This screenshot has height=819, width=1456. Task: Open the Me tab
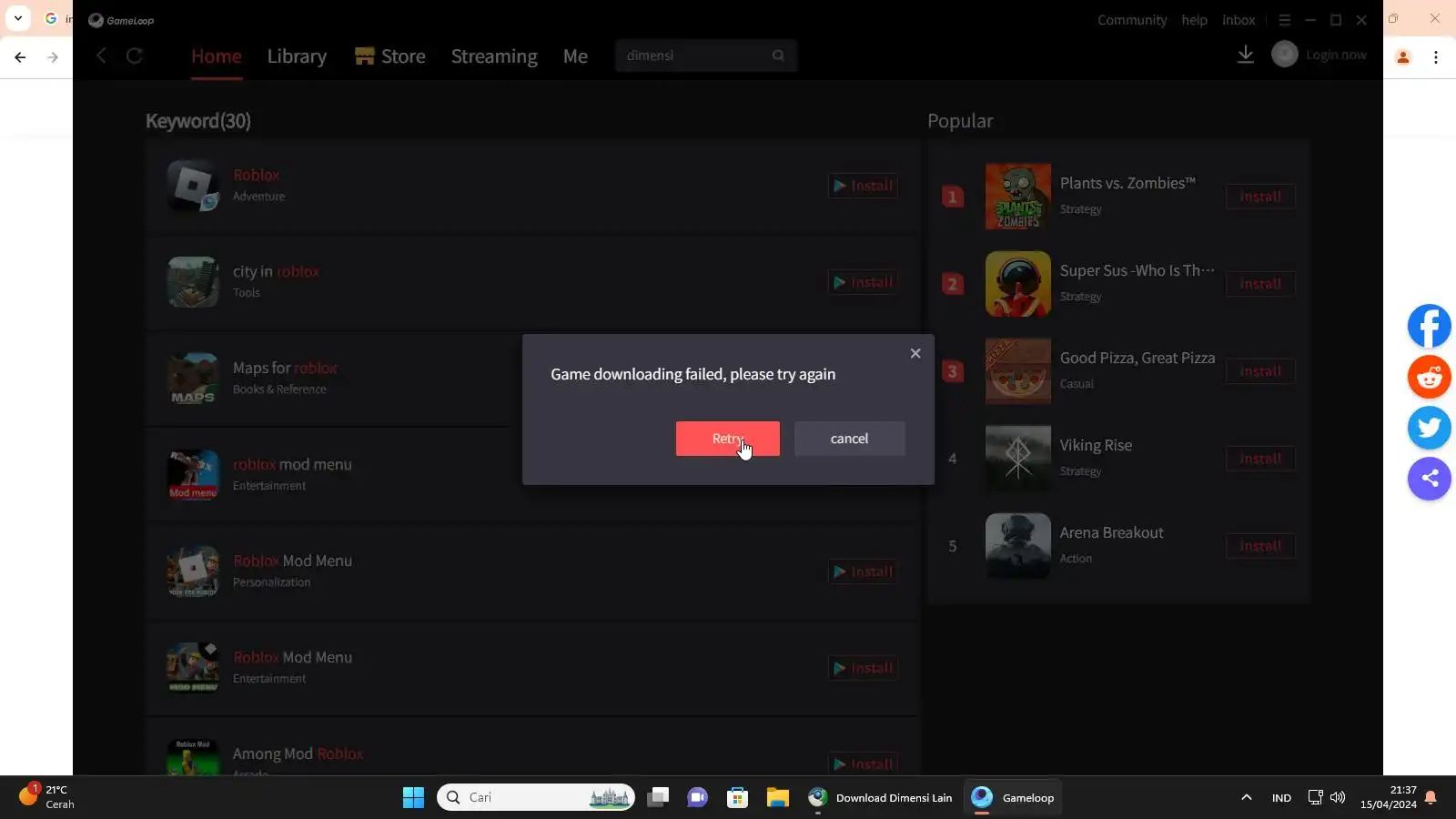coord(575,56)
